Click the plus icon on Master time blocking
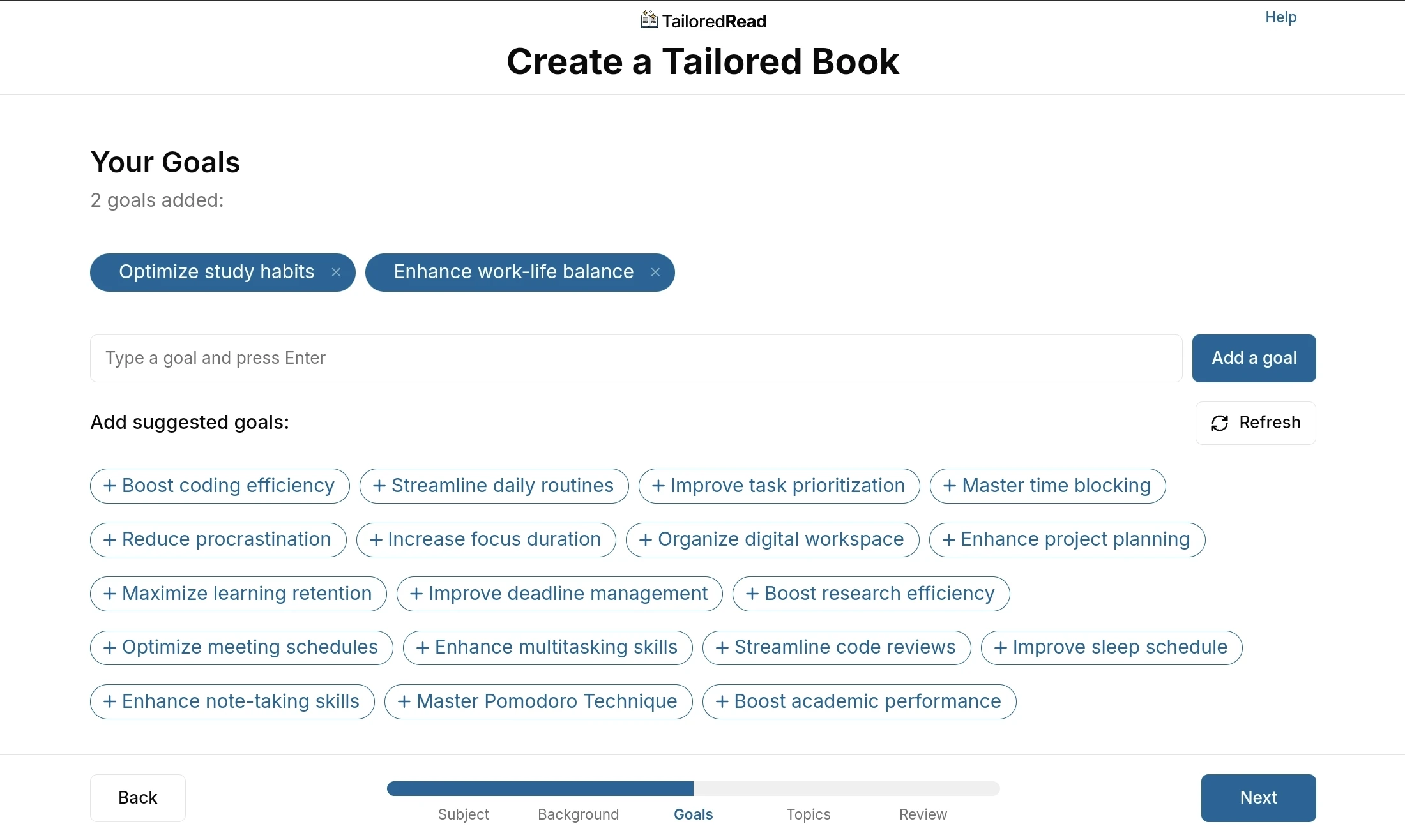Viewport: 1405px width, 840px height. 950,486
